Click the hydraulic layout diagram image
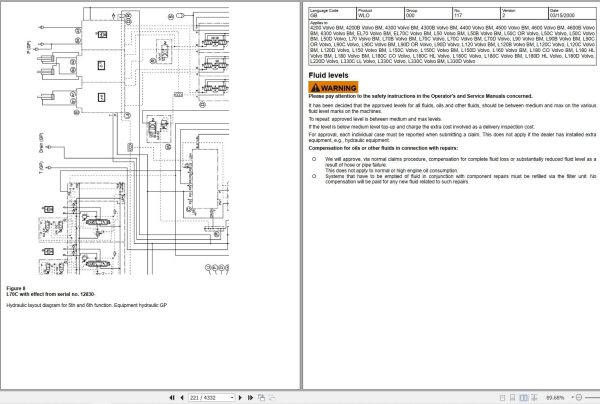Screen dimensions: 600x404 point(127,141)
